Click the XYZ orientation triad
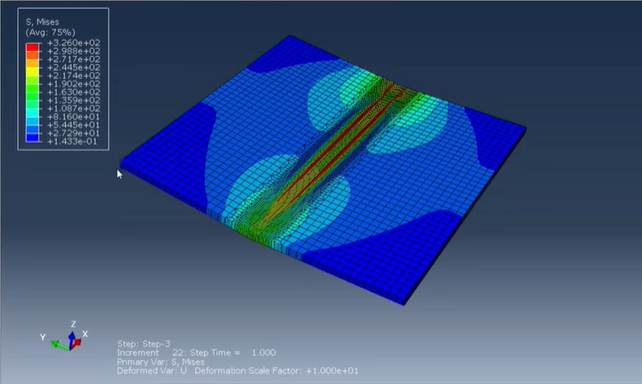 [65, 337]
